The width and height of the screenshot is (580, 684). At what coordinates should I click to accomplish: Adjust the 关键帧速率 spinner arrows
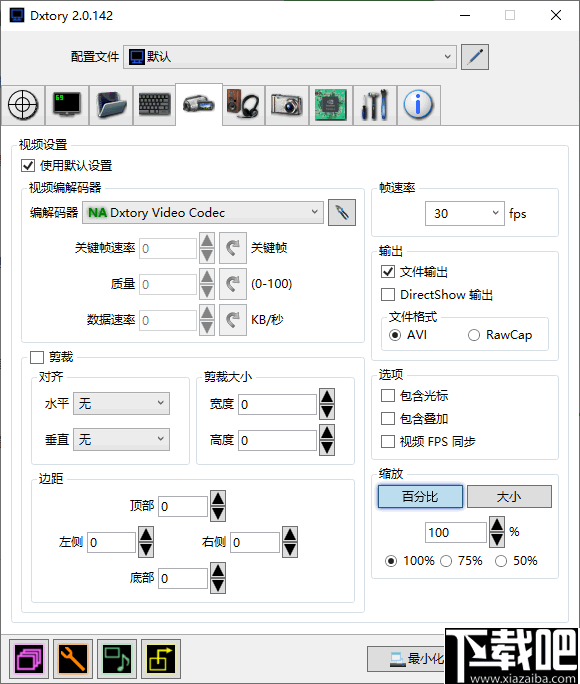click(207, 248)
